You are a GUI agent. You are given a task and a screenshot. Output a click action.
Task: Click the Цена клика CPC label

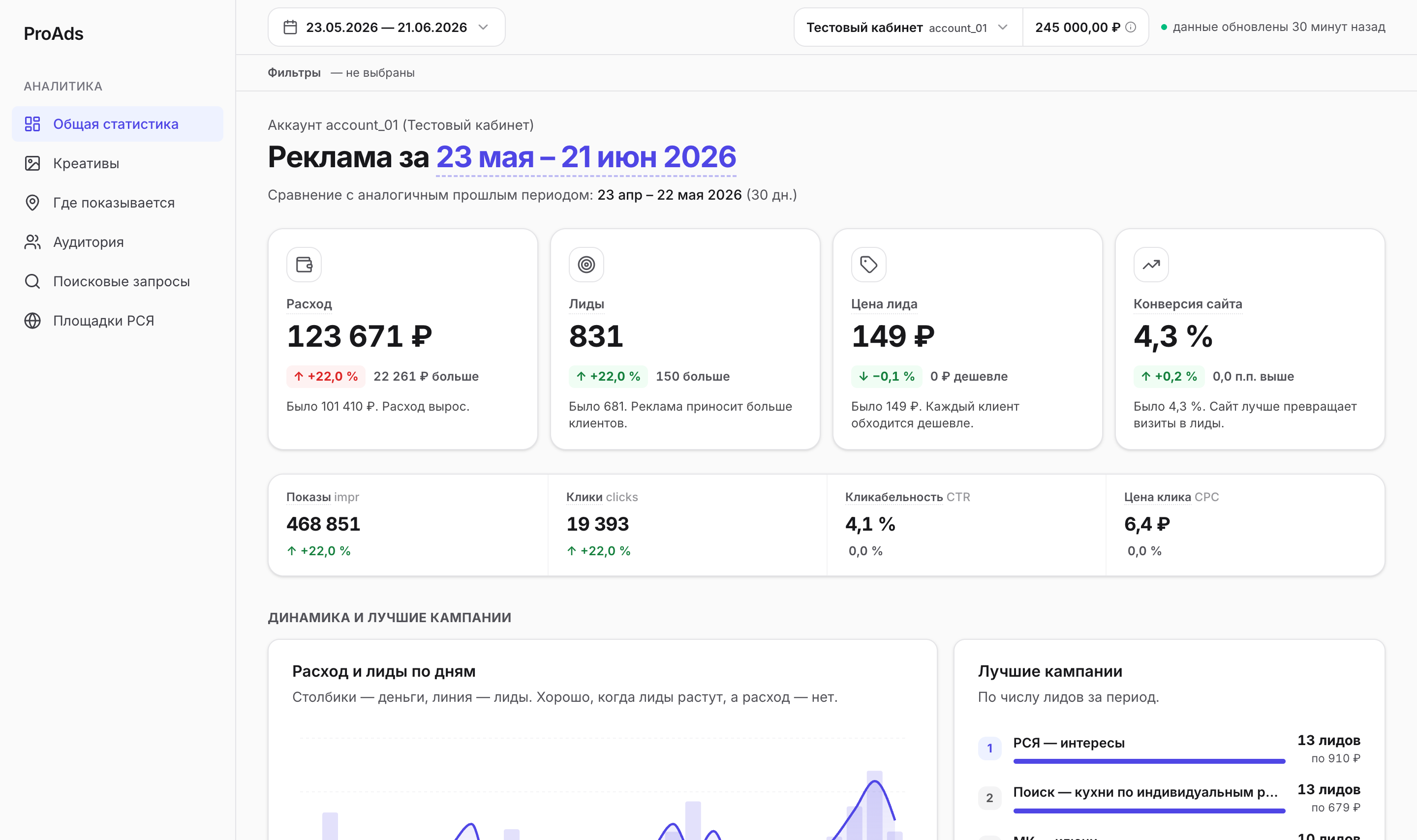(x=1171, y=497)
